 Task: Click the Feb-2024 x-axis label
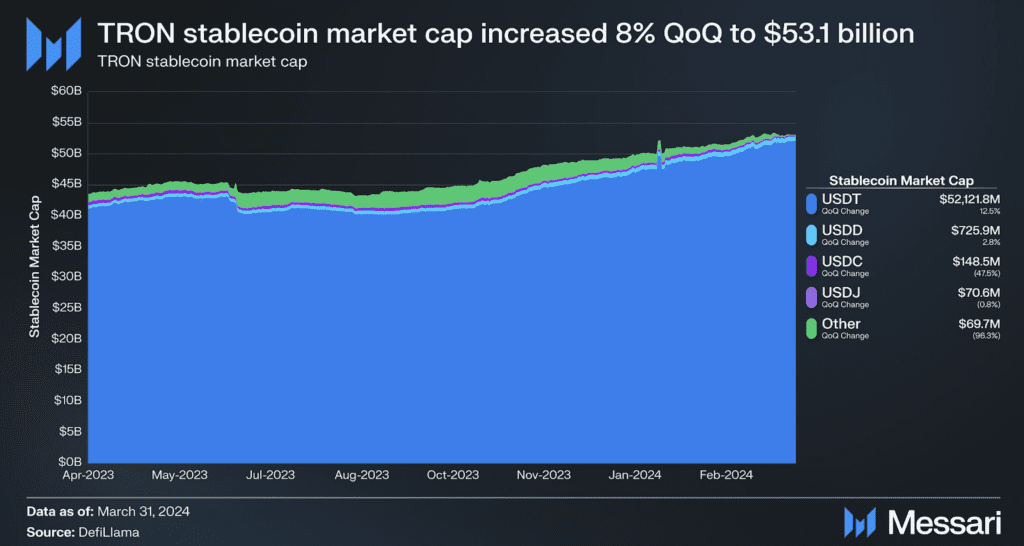(726, 476)
